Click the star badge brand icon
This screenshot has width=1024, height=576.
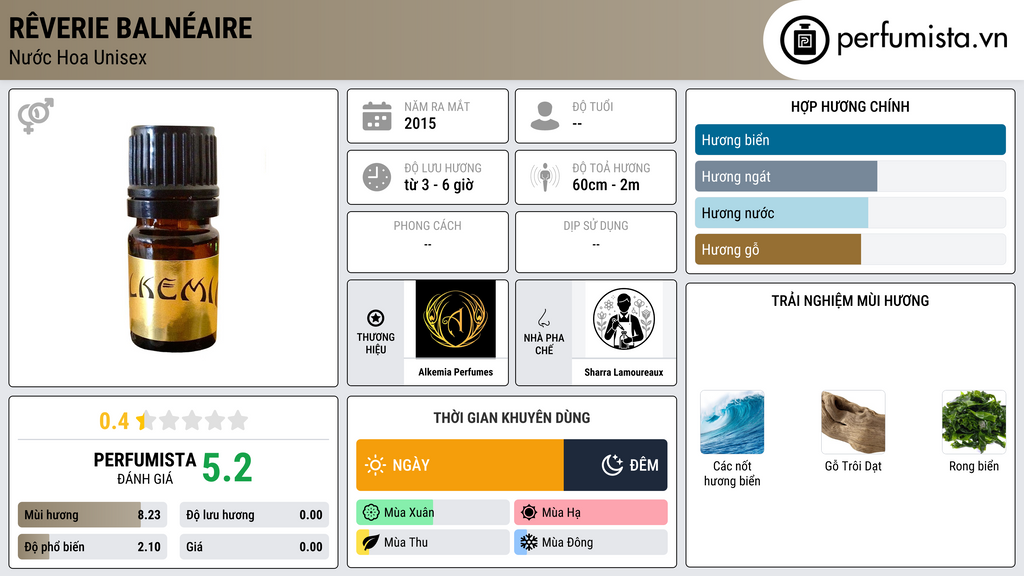[376, 318]
